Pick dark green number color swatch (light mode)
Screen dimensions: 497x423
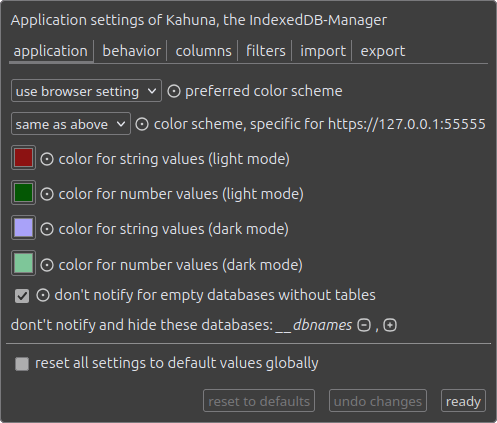click(x=23, y=193)
